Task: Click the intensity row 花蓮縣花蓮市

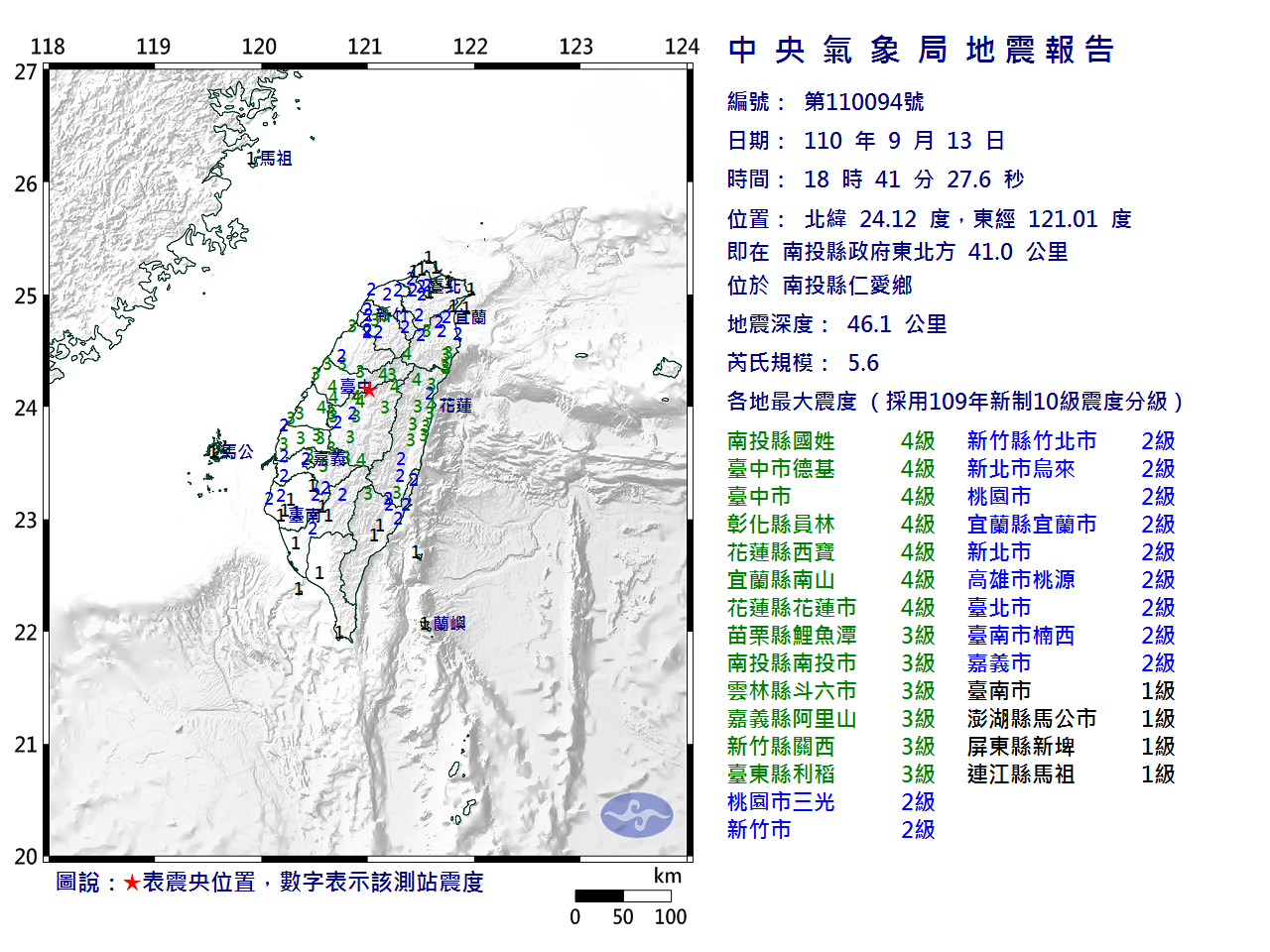Action: point(831,608)
